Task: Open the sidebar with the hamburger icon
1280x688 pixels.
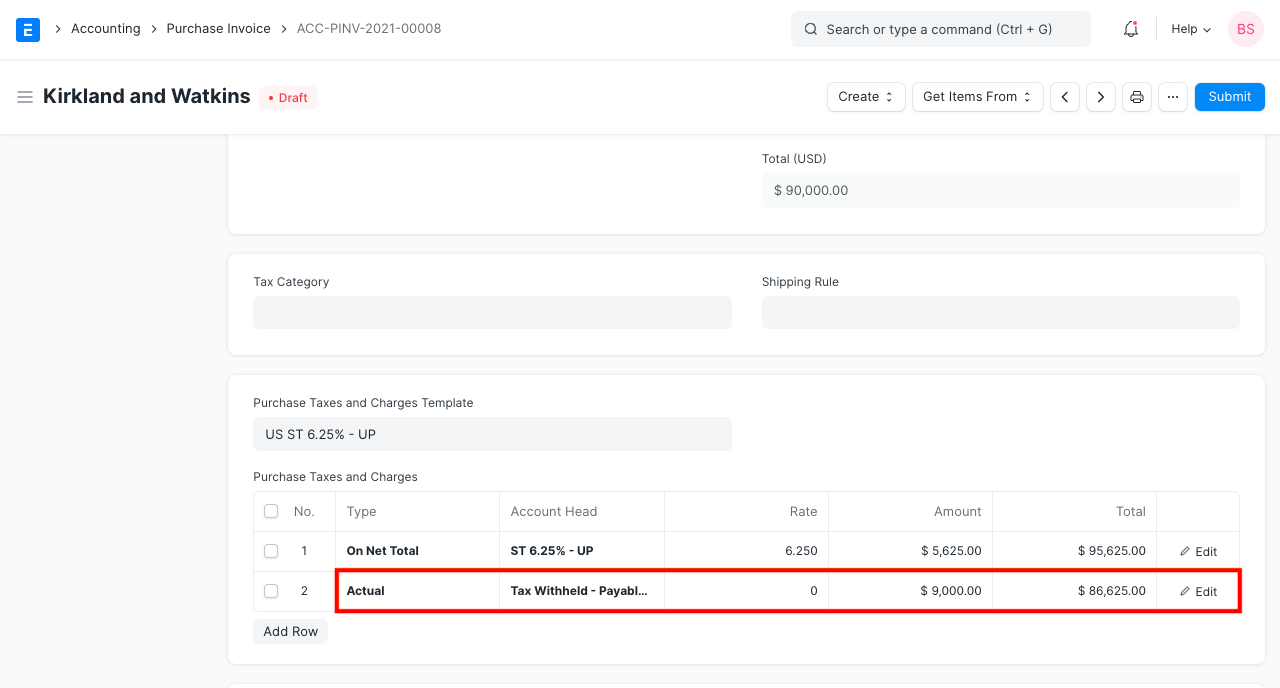Action: [25, 97]
